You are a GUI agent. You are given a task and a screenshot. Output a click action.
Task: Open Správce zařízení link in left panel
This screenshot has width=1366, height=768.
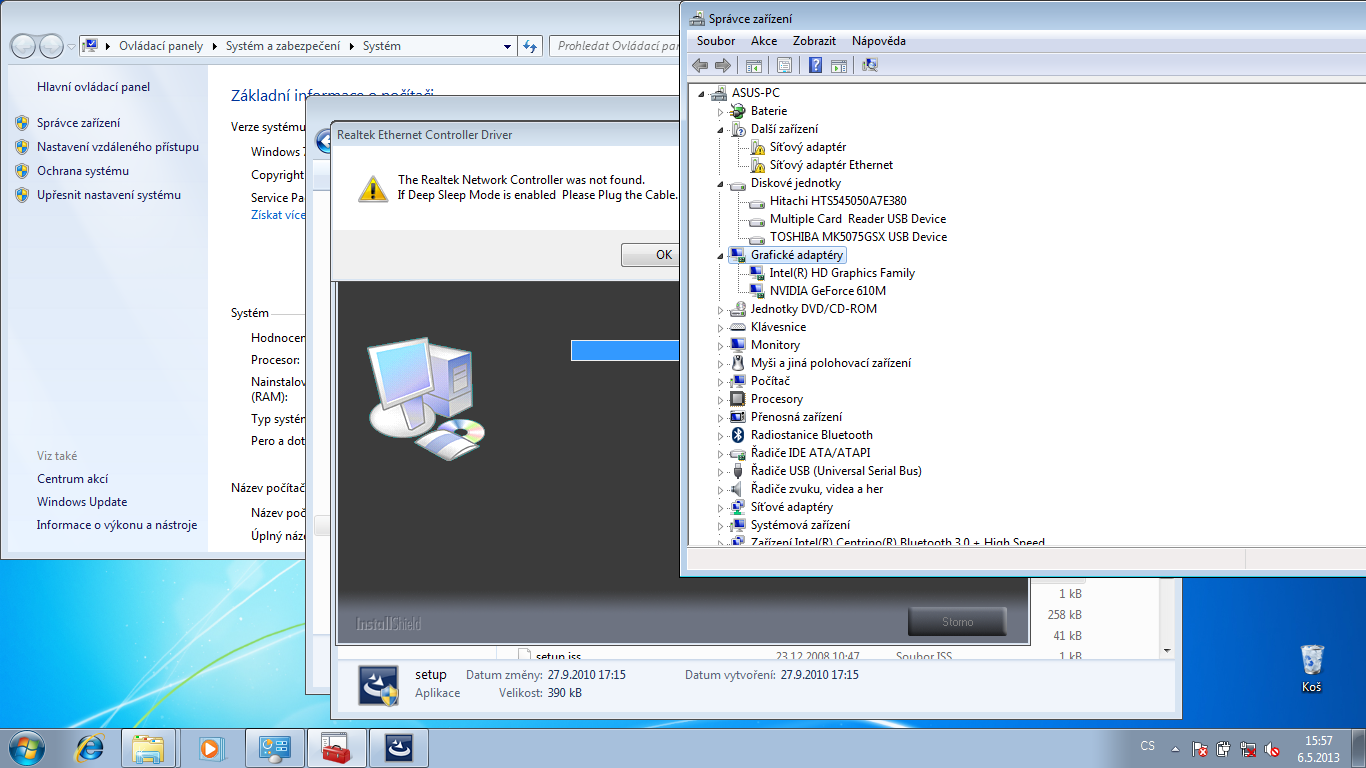(79, 123)
